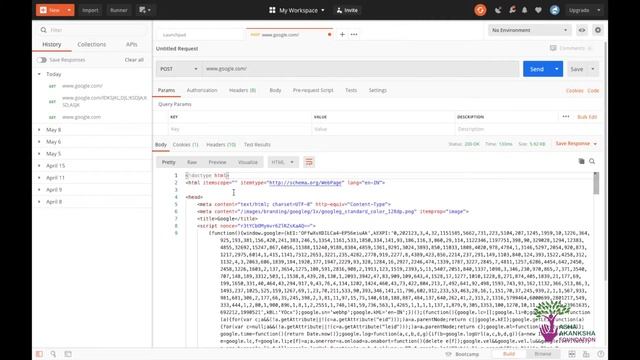Screen dimensions: 640x360
Task: Focus the sidebar Filter search field
Action: (x=92, y=30)
